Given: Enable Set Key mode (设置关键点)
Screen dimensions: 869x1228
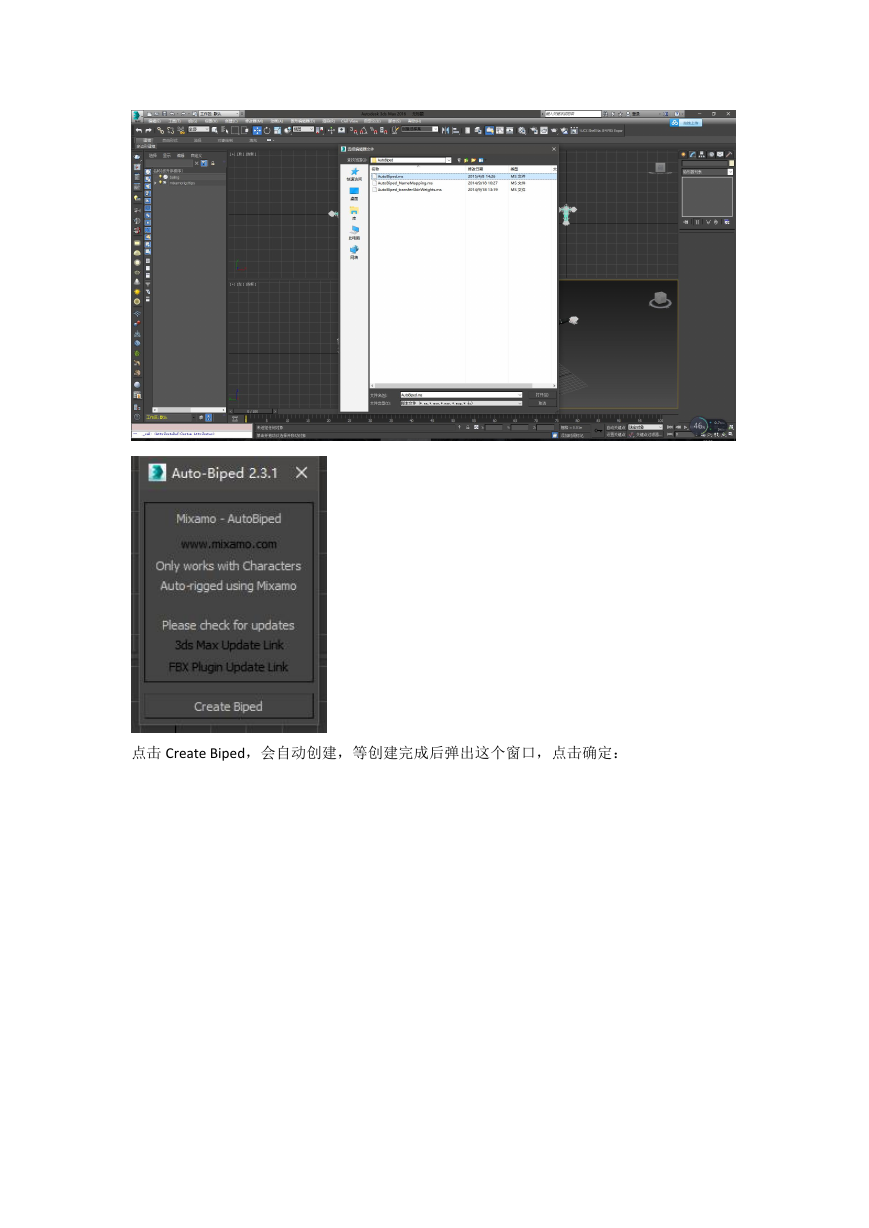Looking at the screenshot, I should tap(616, 435).
